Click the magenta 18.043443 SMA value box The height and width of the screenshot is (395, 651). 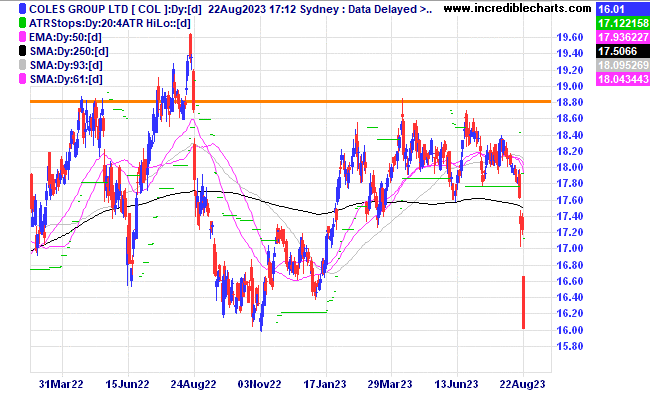pyautogui.click(x=622, y=79)
